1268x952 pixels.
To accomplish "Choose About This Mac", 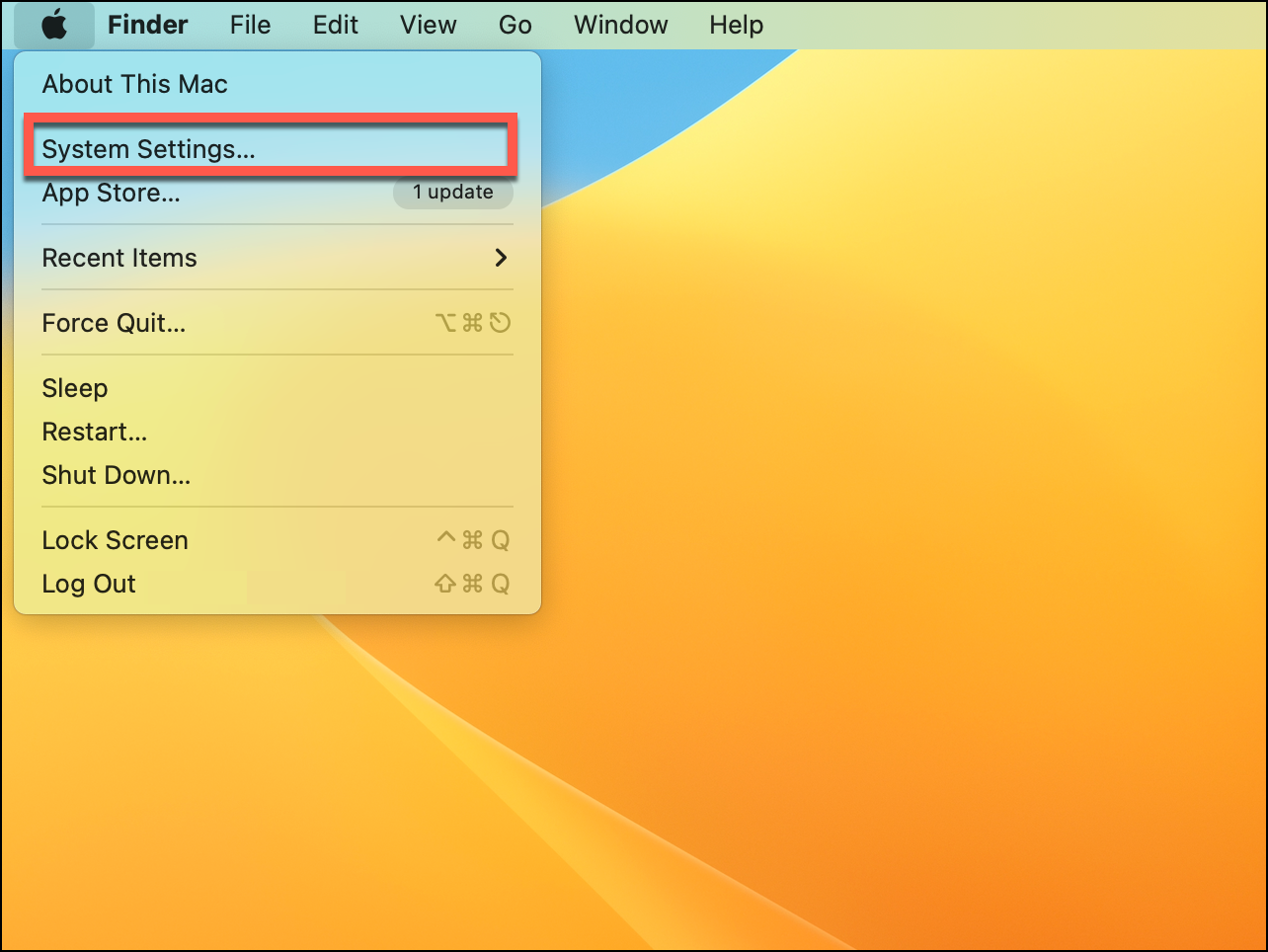I will pyautogui.click(x=277, y=84).
